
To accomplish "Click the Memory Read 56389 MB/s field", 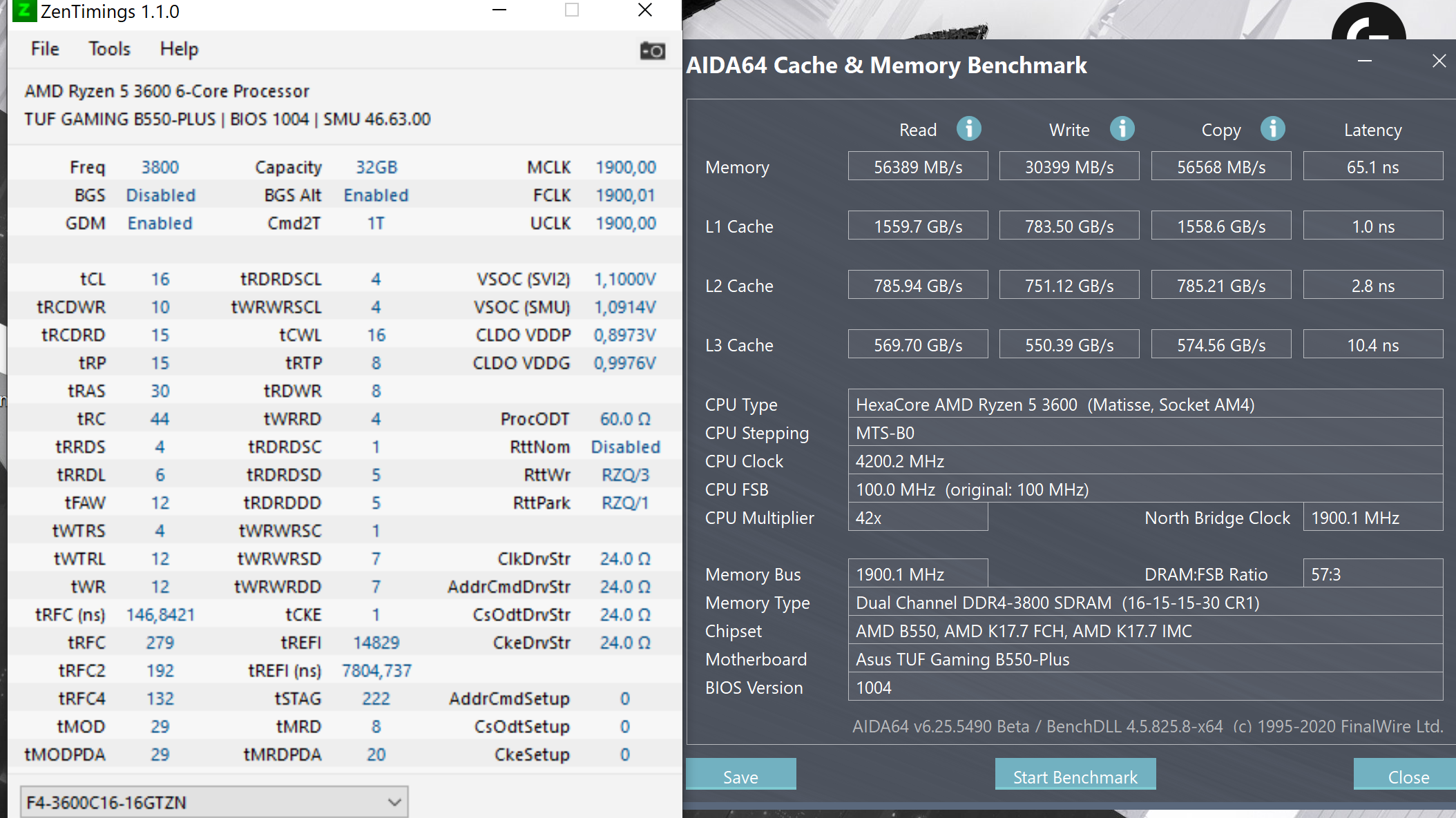I will (x=917, y=167).
